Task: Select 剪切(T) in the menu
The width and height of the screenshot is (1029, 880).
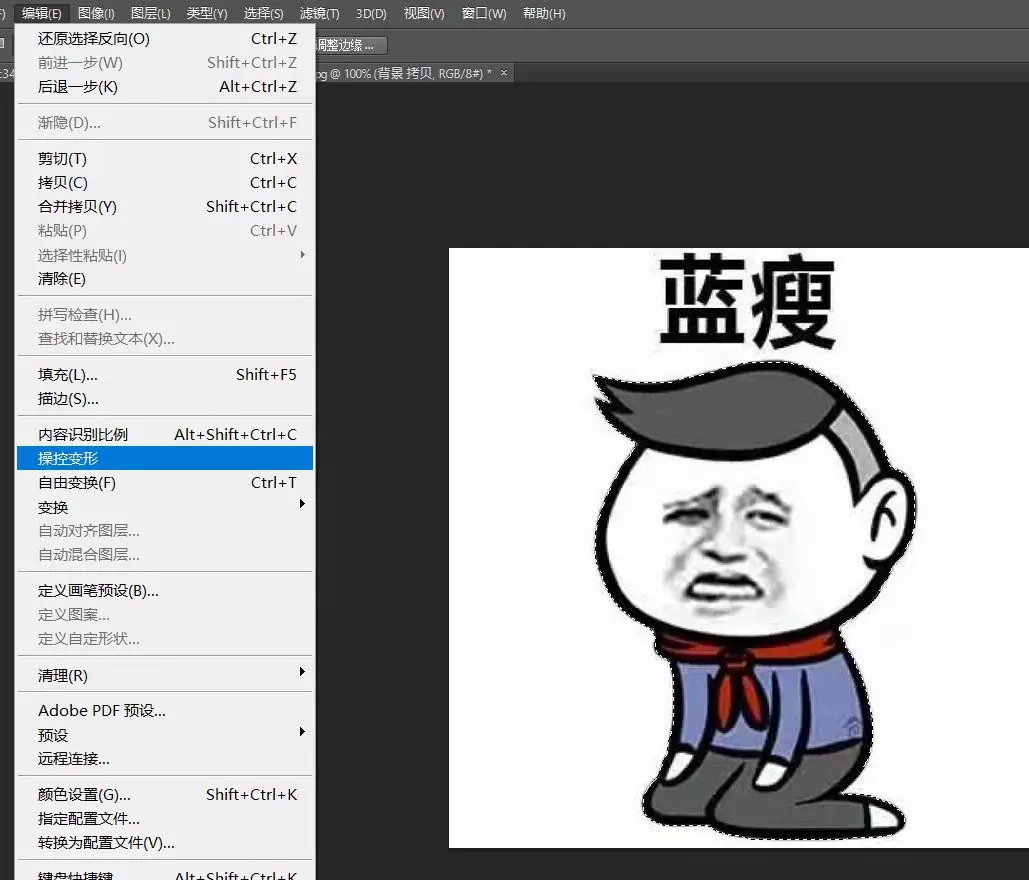Action: tap(165, 159)
